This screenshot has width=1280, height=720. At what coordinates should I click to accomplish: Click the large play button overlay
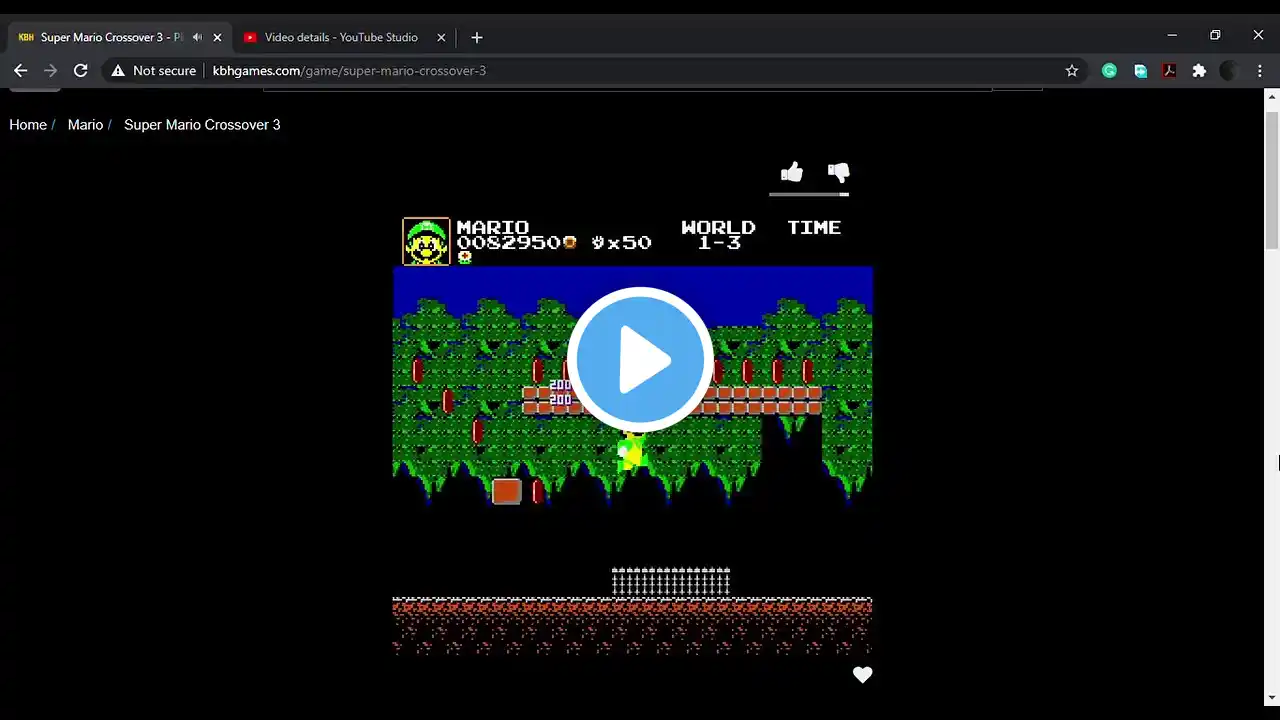640,360
